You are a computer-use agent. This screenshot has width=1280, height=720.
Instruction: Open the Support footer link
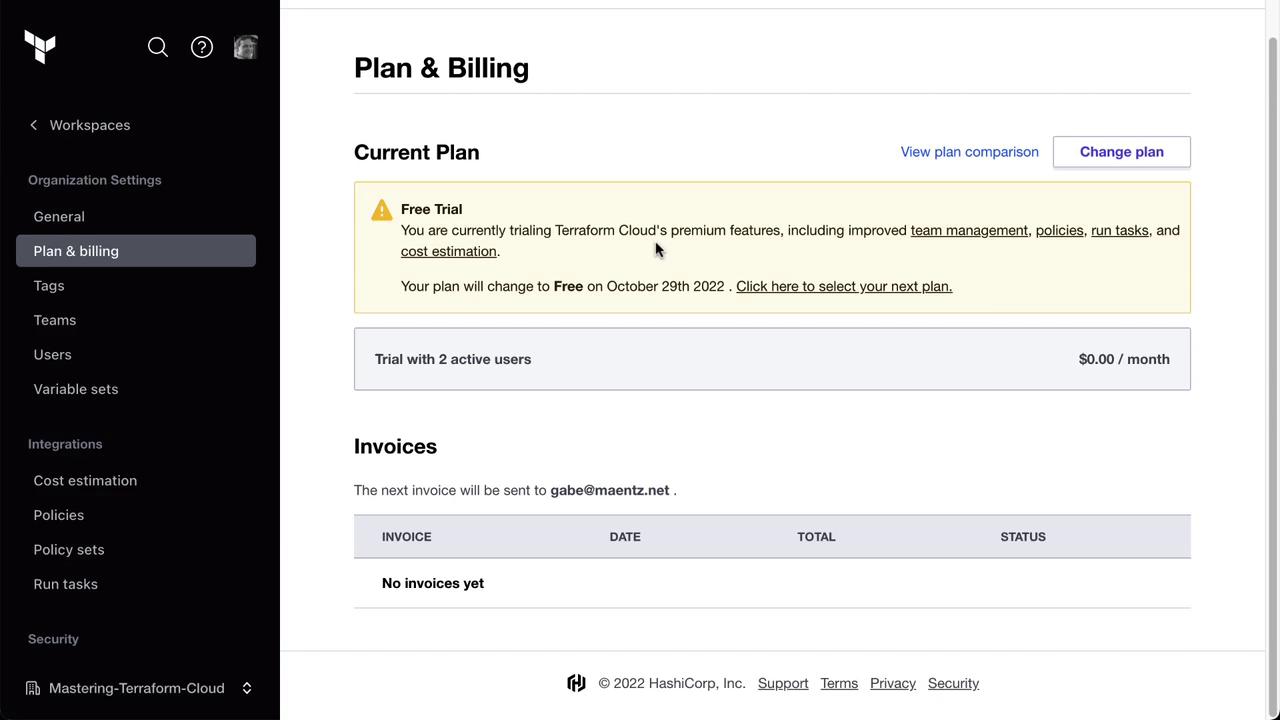(783, 683)
